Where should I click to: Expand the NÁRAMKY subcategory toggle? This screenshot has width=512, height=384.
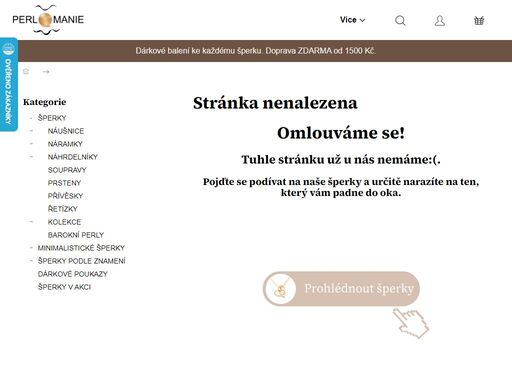coord(31,144)
